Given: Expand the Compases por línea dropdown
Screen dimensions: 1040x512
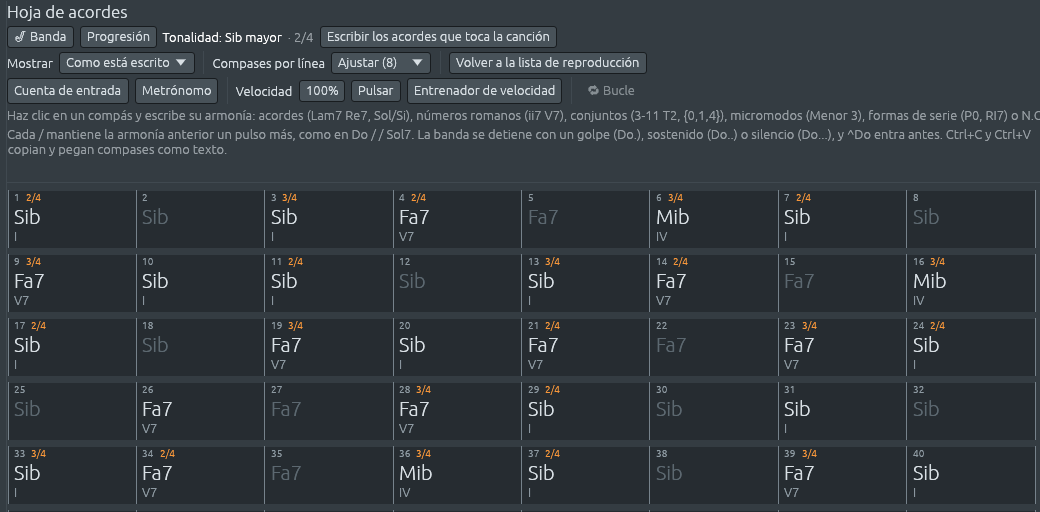Looking at the screenshot, I should coord(381,63).
